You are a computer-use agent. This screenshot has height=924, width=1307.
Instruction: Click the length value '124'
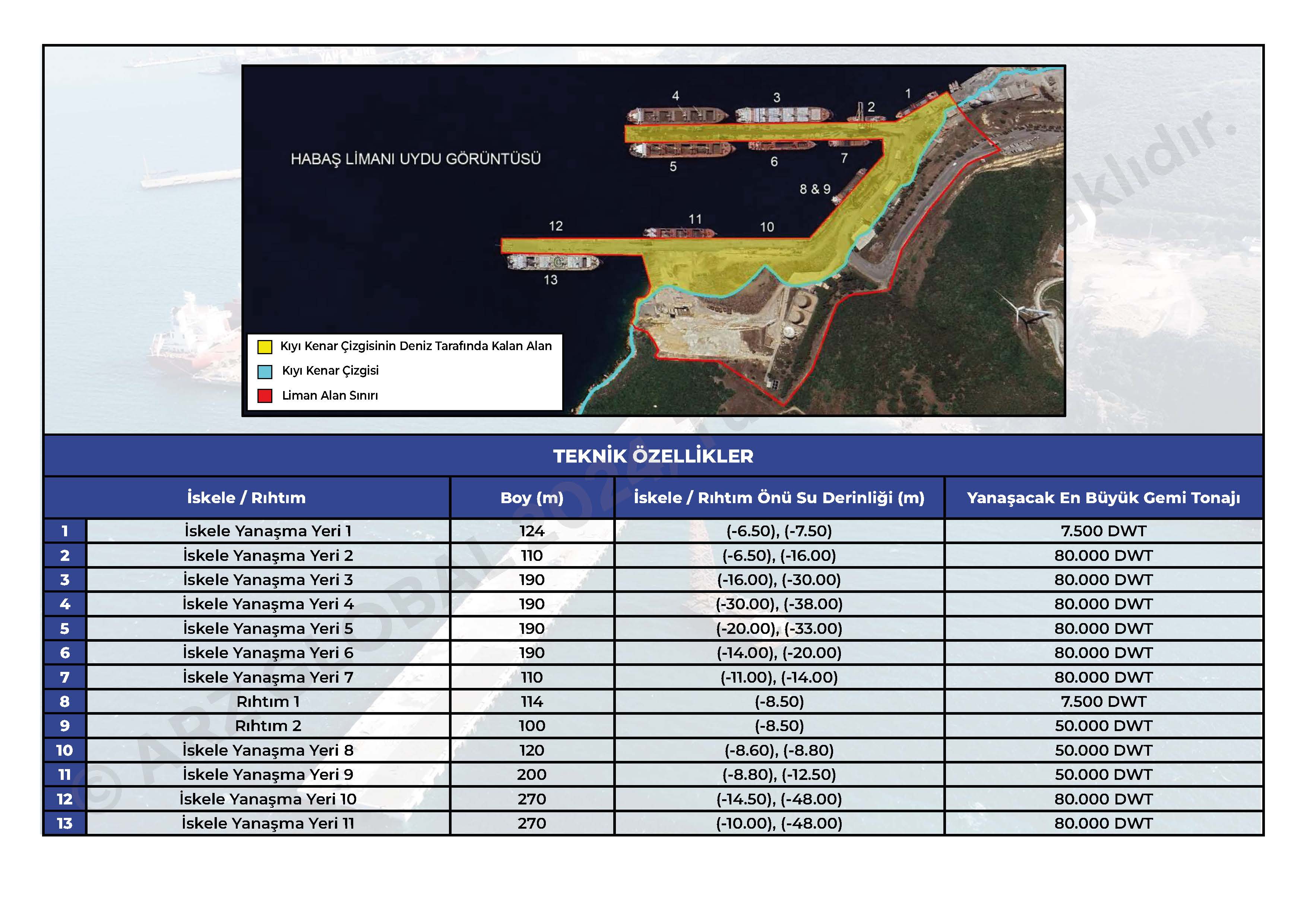532,531
